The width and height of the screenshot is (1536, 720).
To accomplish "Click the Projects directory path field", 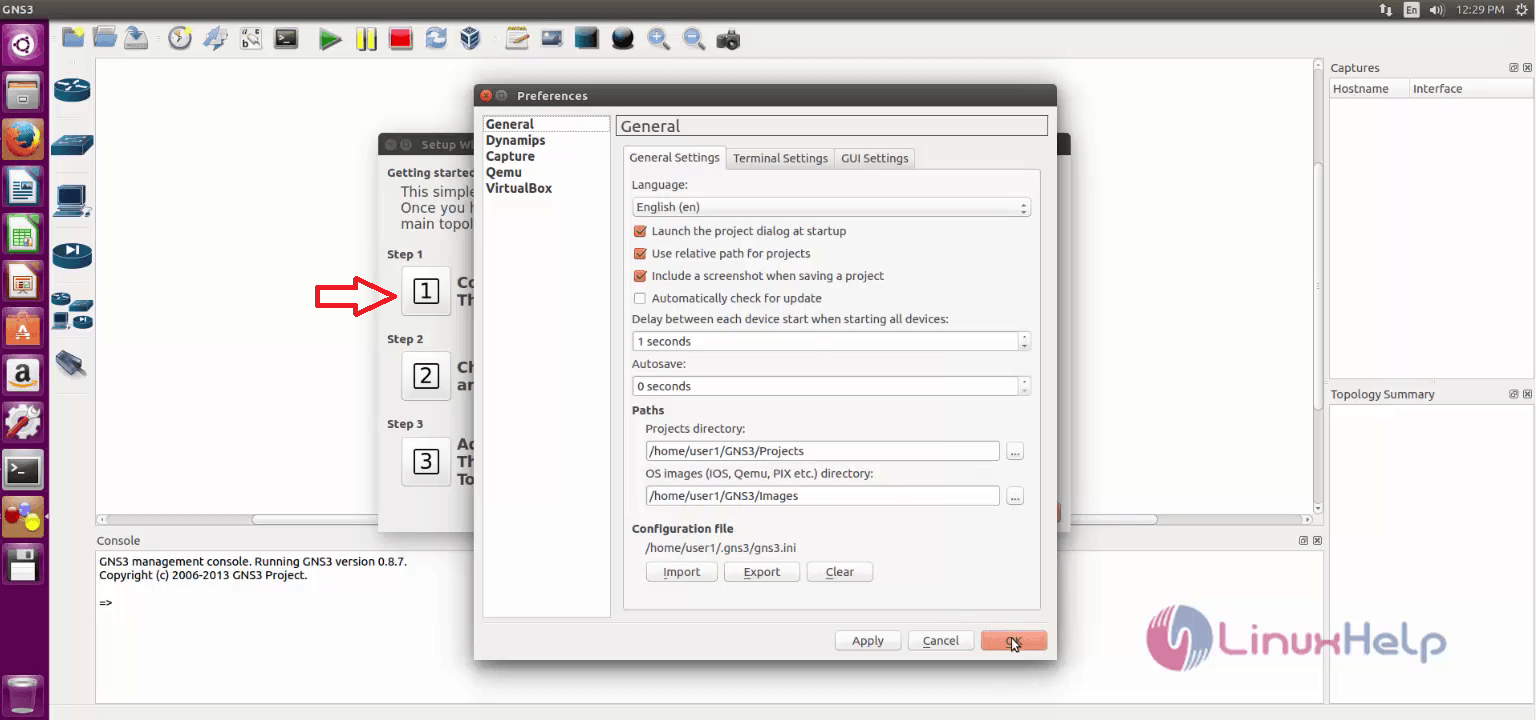I will tap(822, 451).
